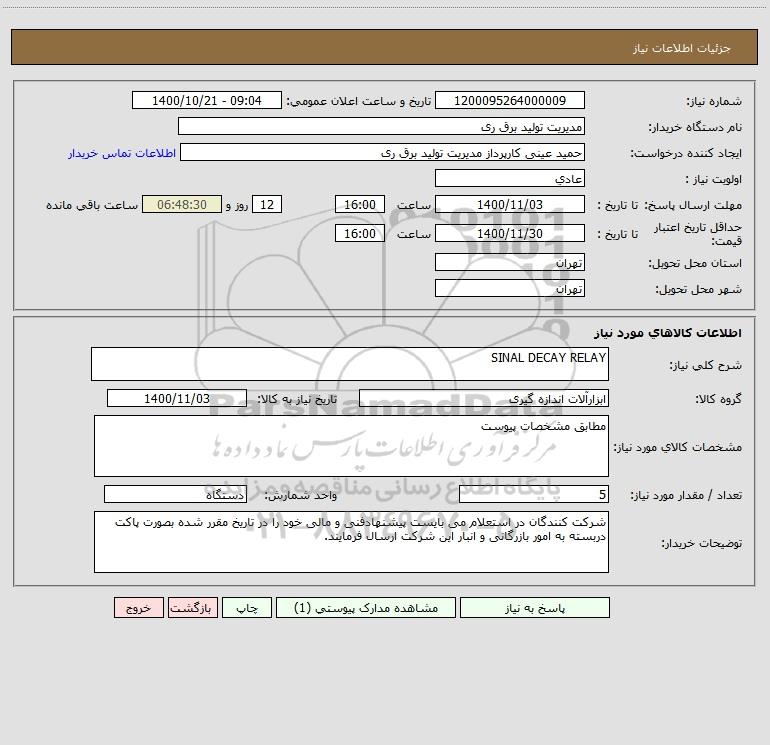The height and width of the screenshot is (745, 770).
Task: Click label 'شماره نیاز:'
Action: (x=714, y=101)
